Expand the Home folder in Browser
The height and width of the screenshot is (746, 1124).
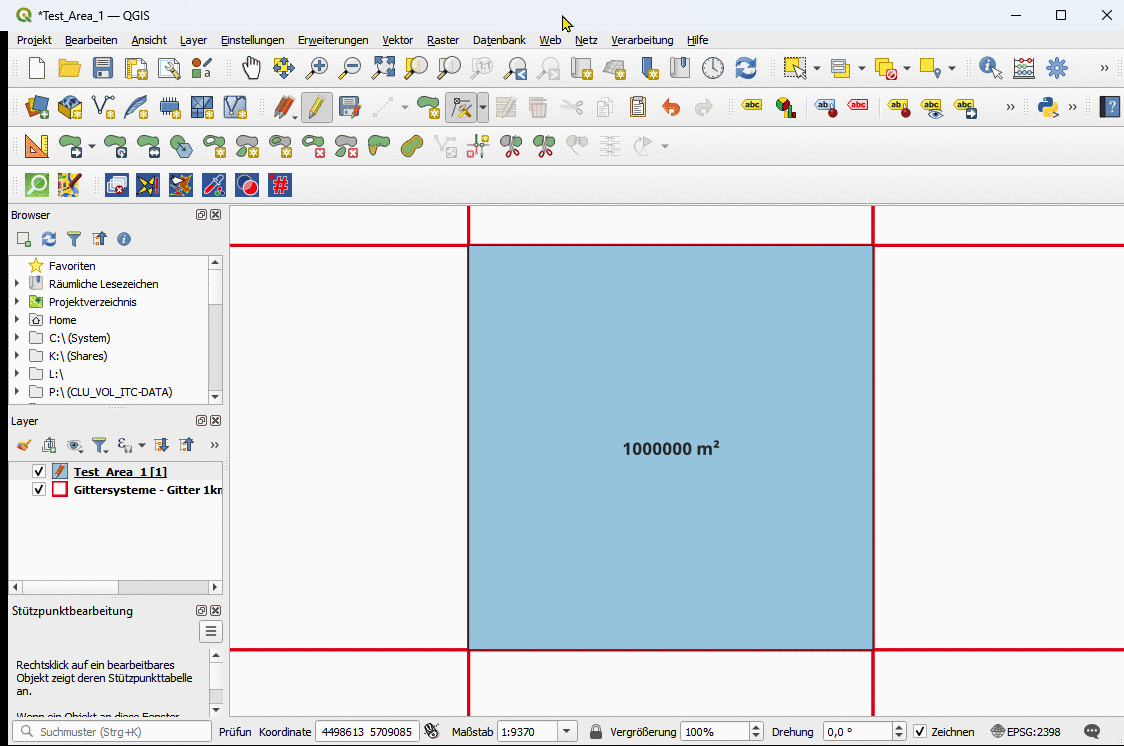pyautogui.click(x=17, y=320)
